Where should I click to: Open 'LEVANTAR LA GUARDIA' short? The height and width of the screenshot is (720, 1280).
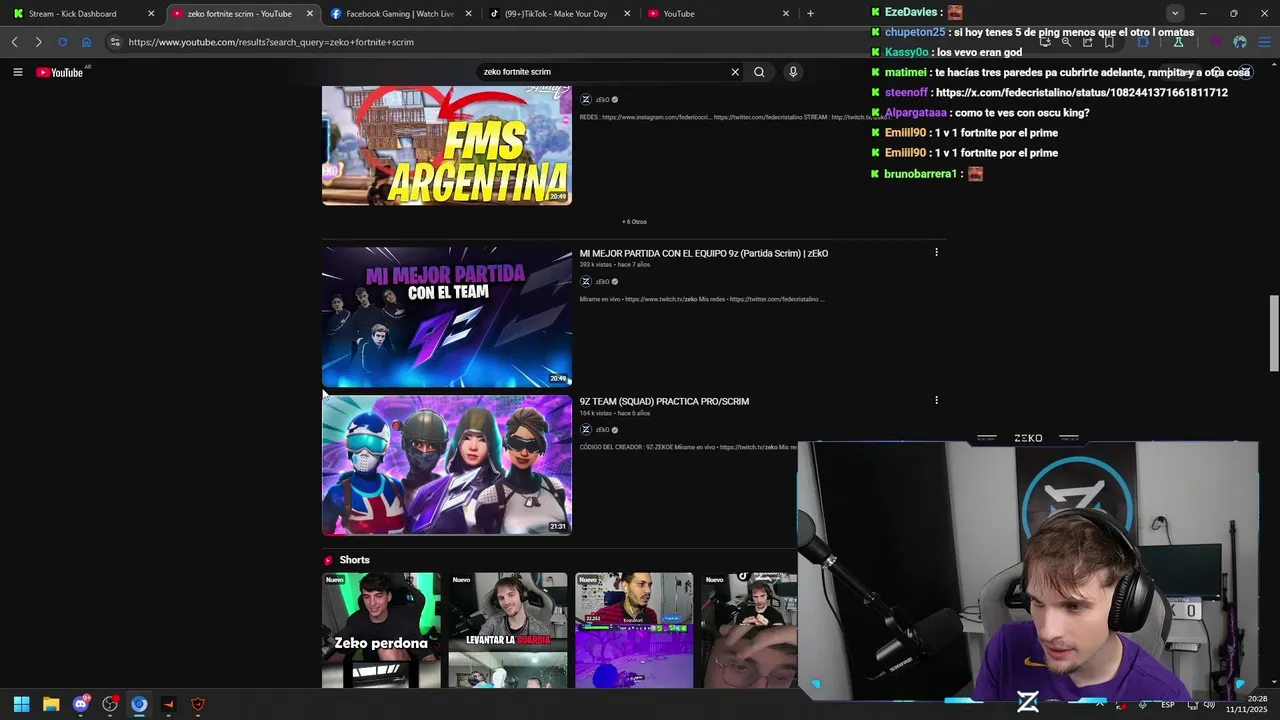[x=507, y=630]
